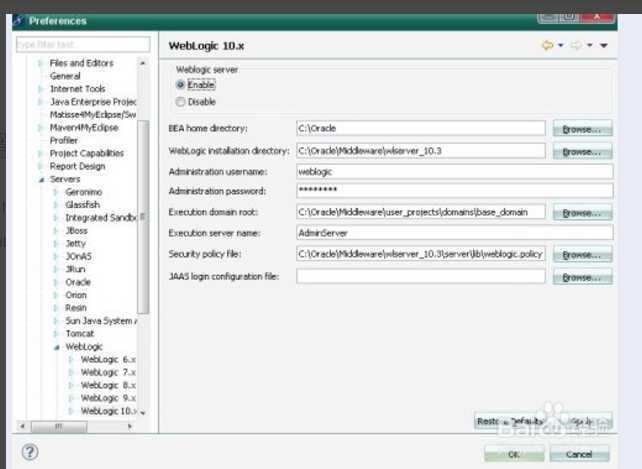Select the Disable radio button

click(x=180, y=102)
